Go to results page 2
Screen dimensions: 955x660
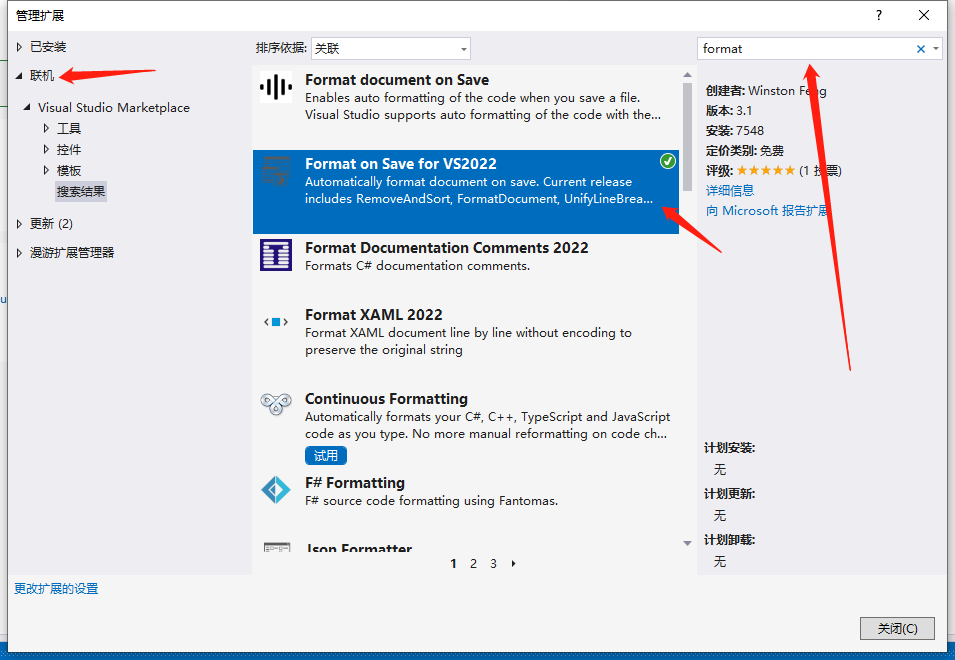[x=473, y=564]
